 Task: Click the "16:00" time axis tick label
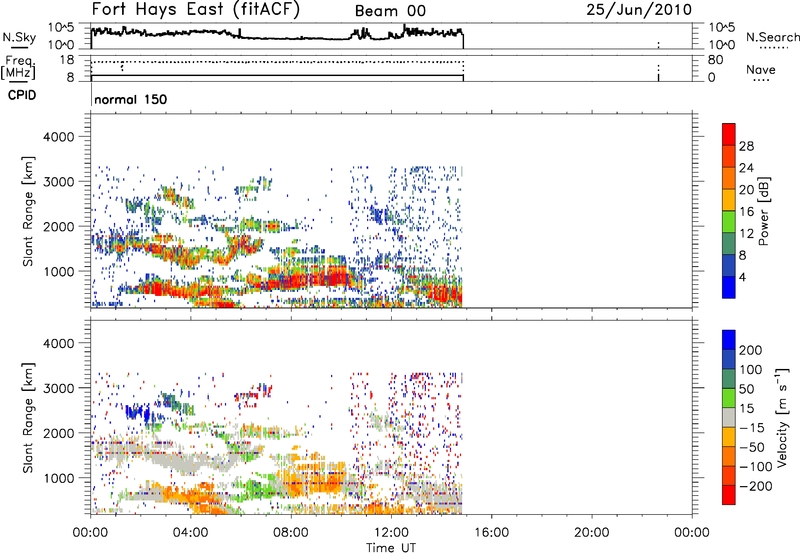(x=491, y=533)
